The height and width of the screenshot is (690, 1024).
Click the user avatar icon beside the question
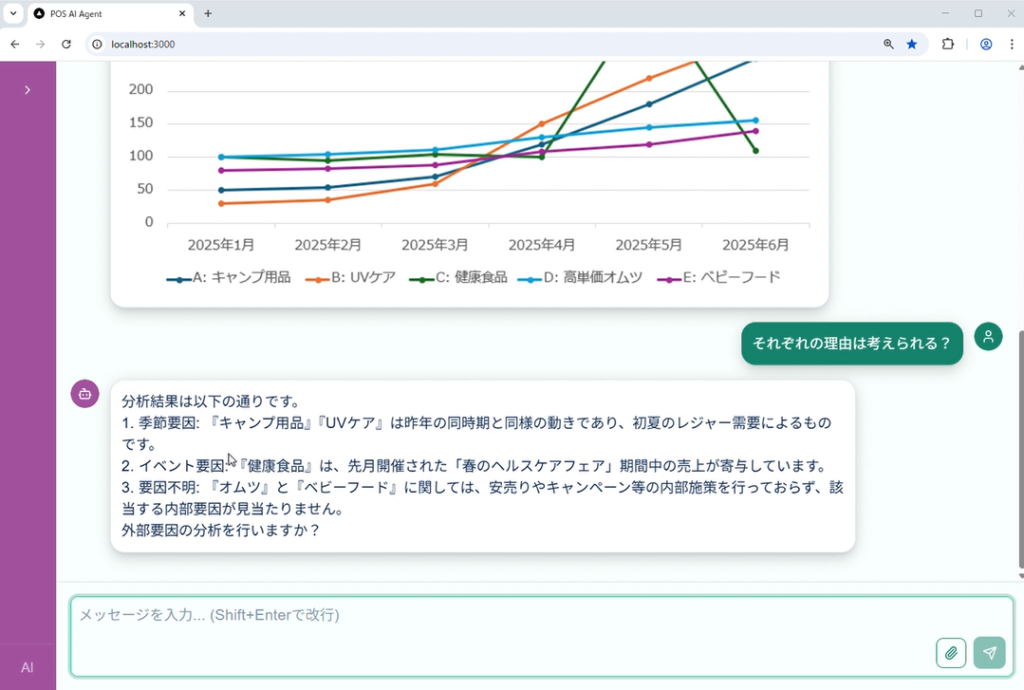point(988,336)
